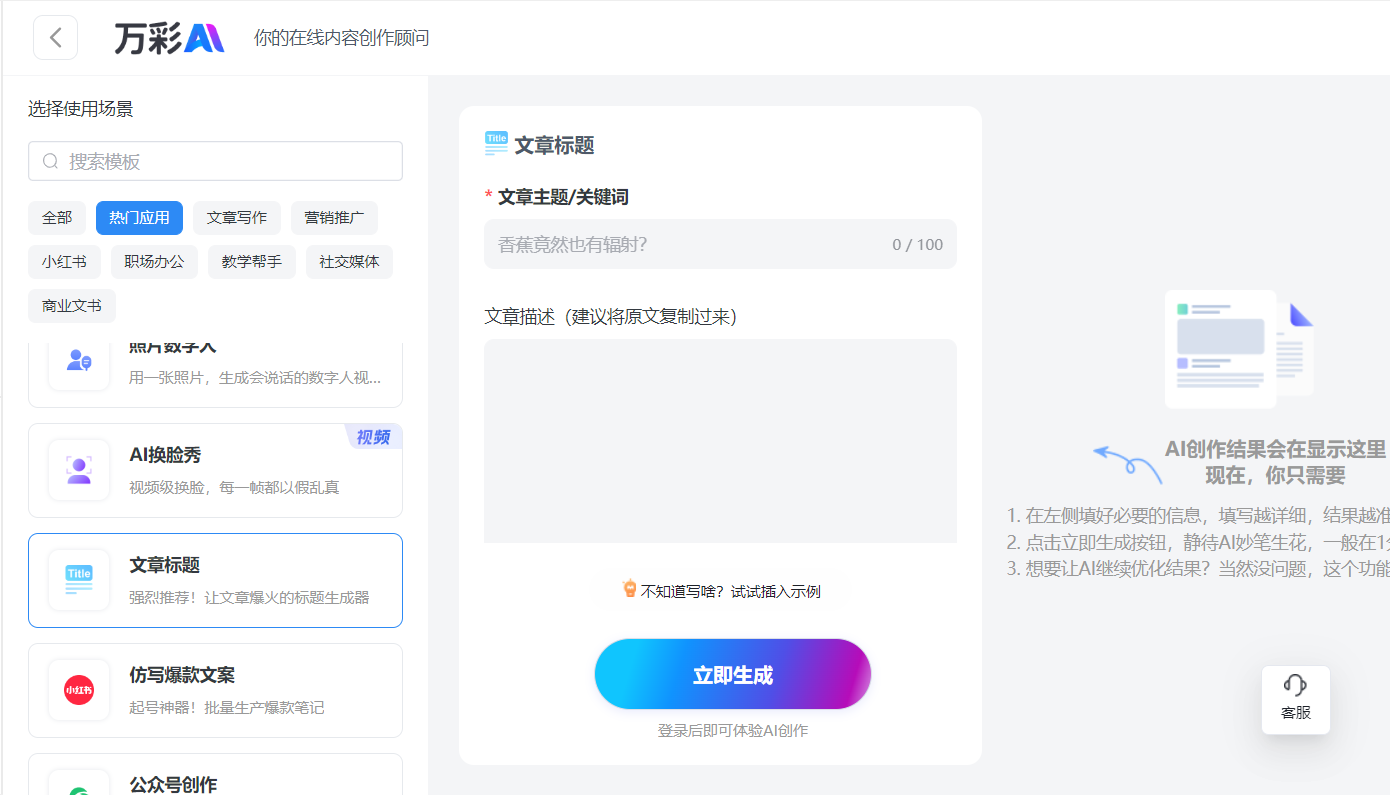
Task: Choose the 教学帮手 category
Action: [252, 262]
